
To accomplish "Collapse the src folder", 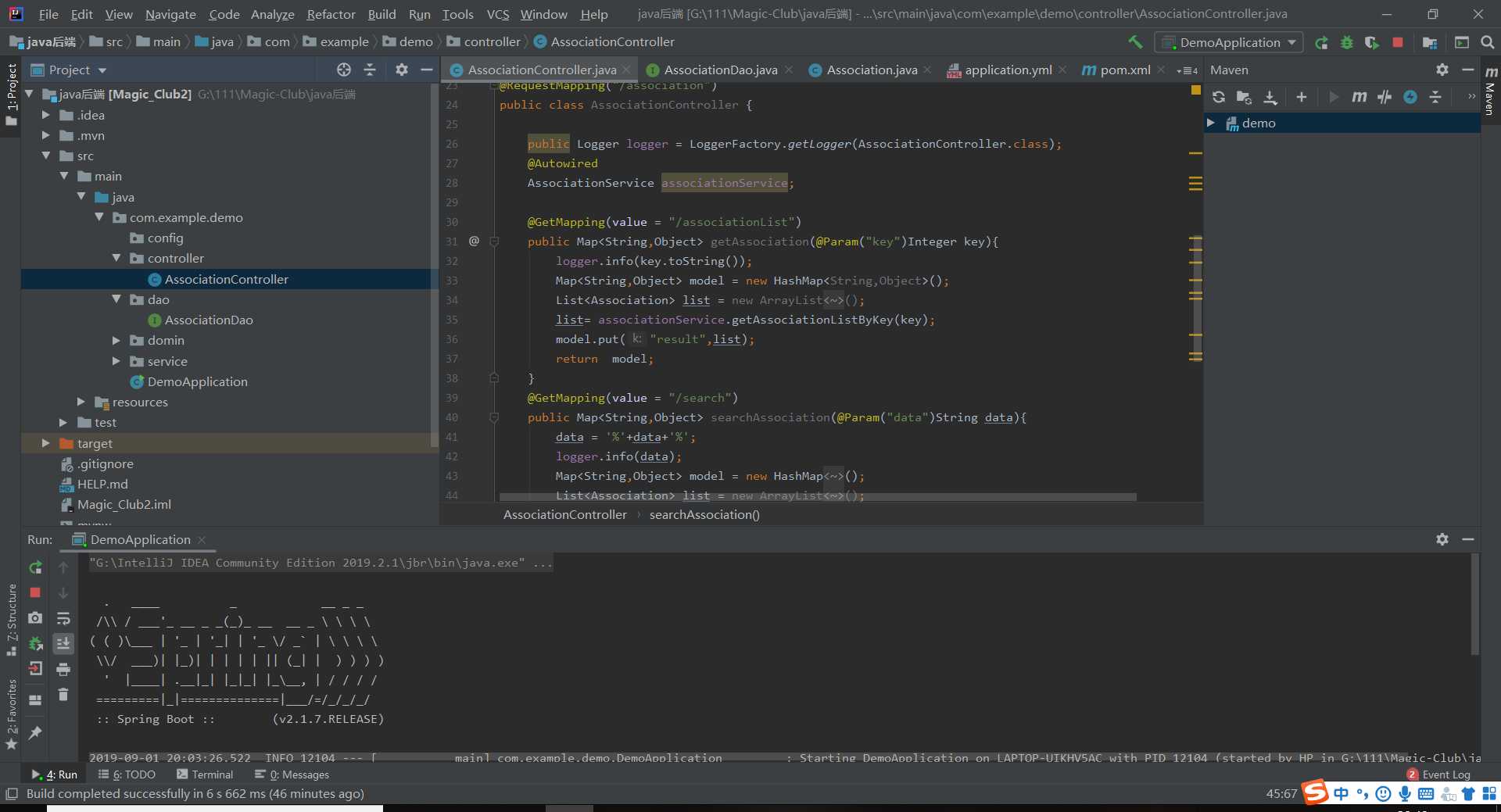I will tap(46, 156).
